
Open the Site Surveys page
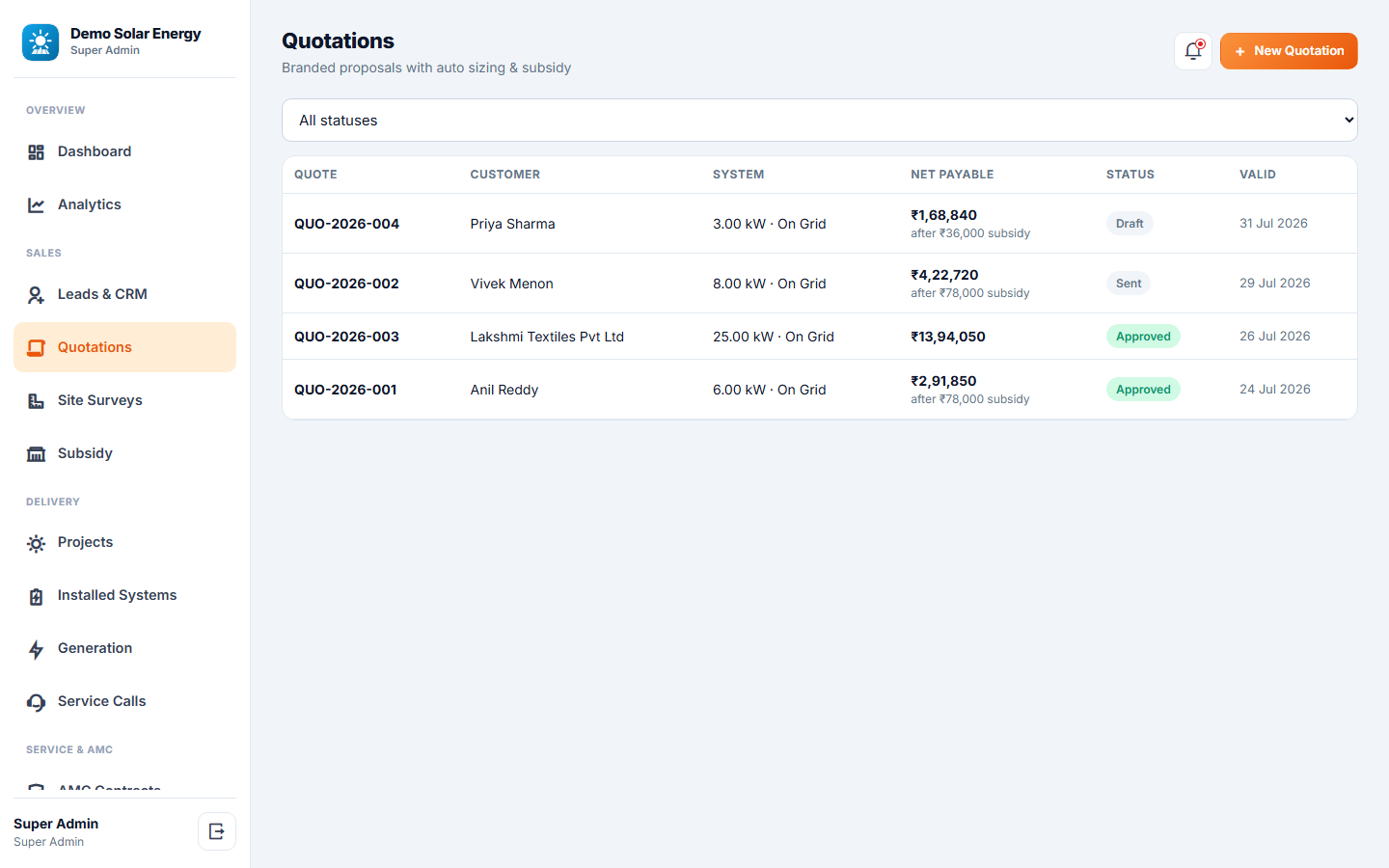124,400
